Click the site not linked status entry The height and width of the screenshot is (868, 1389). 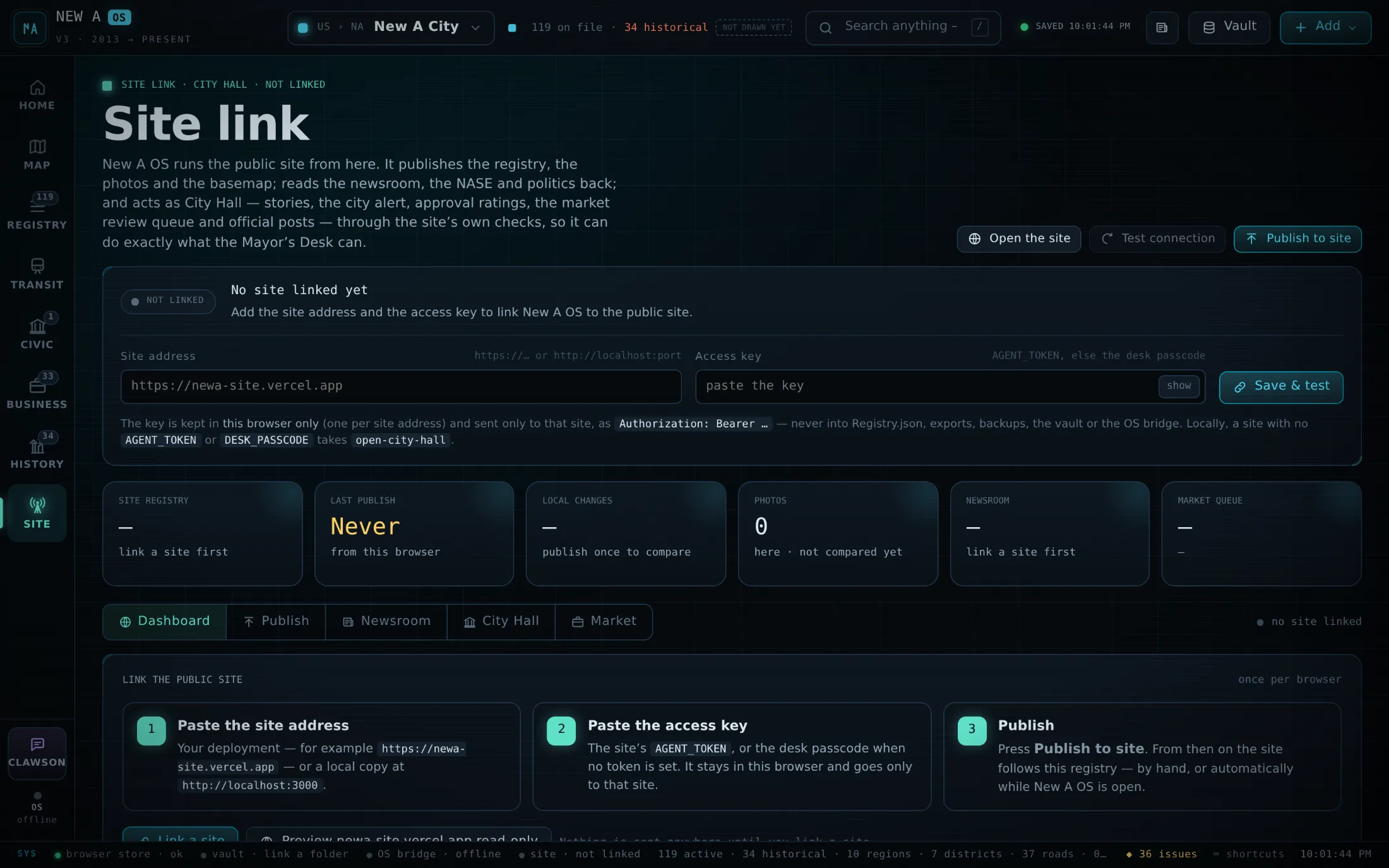click(579, 854)
